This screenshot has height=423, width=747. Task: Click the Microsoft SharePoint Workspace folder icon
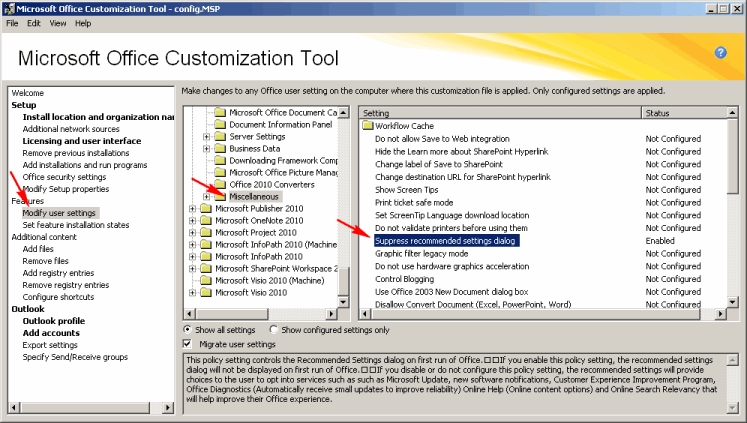point(206,269)
